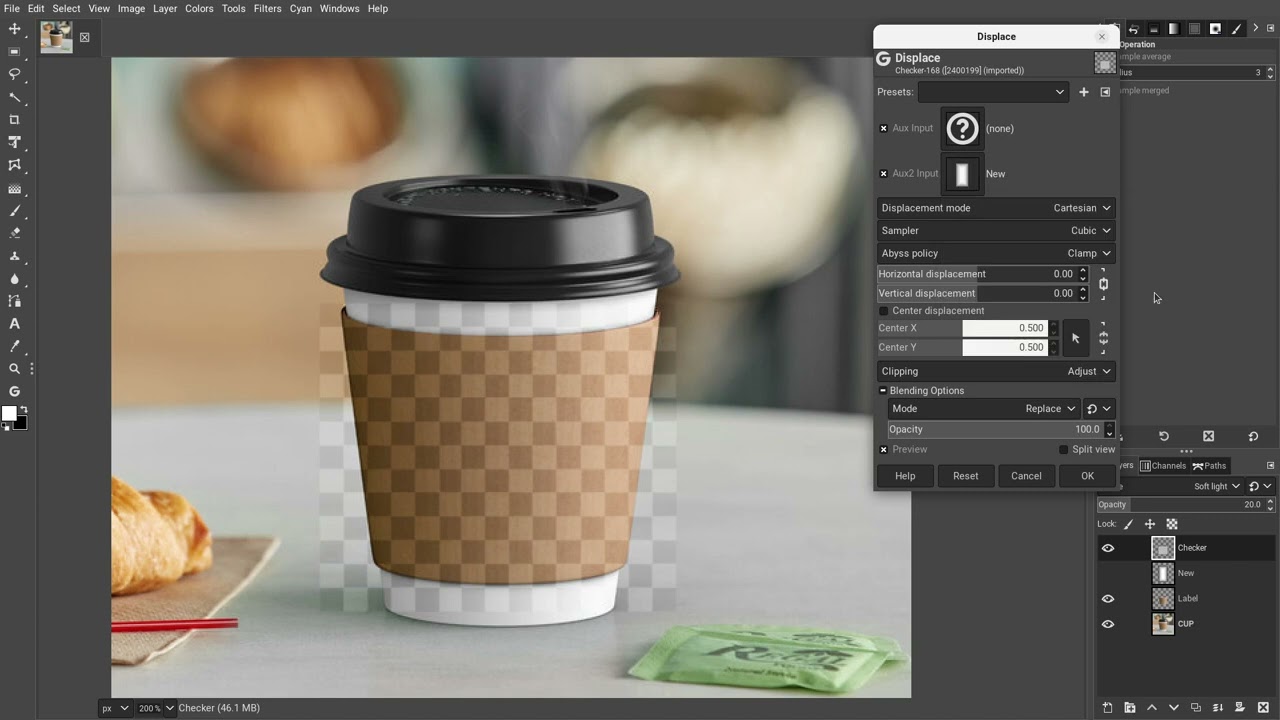Open the Filters menu
This screenshot has height=720, width=1280.
267,8
